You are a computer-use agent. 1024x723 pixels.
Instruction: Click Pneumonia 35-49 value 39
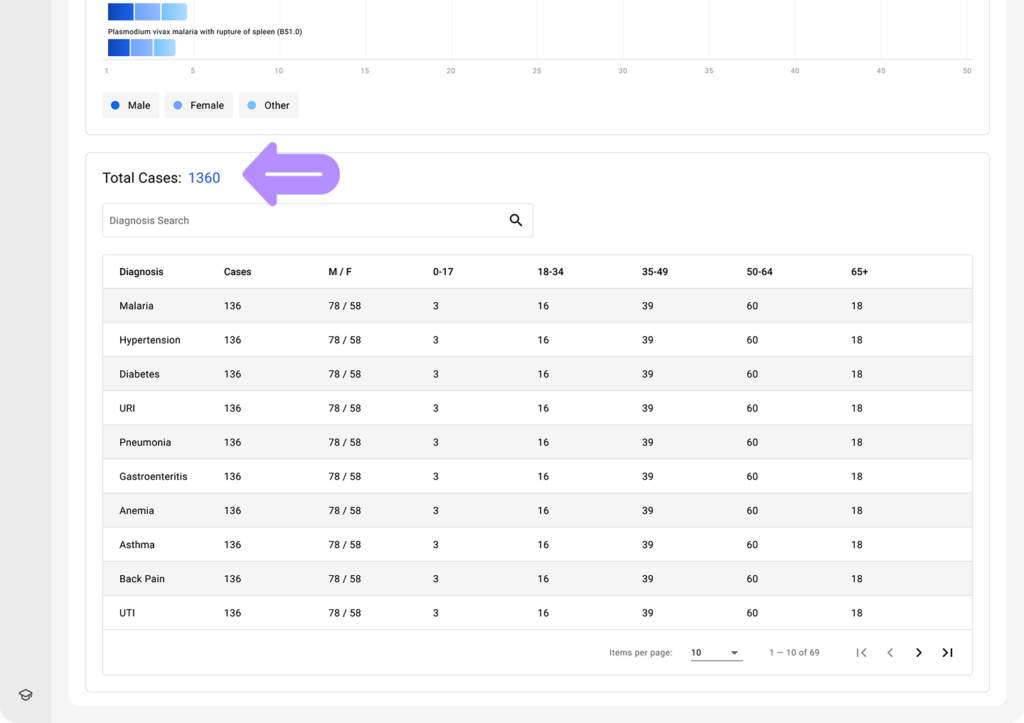647,442
